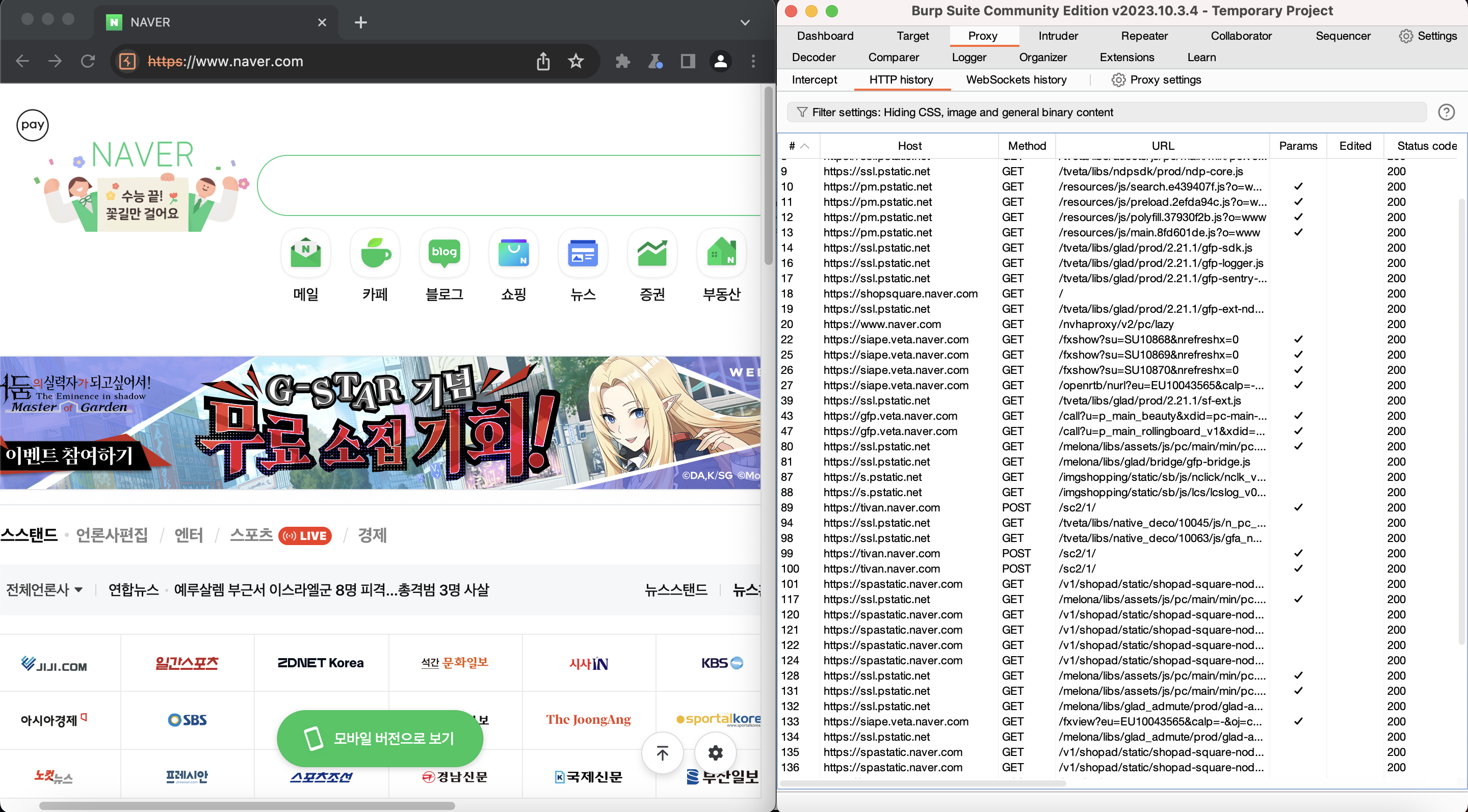Open the Intercept sub-tab

click(814, 79)
